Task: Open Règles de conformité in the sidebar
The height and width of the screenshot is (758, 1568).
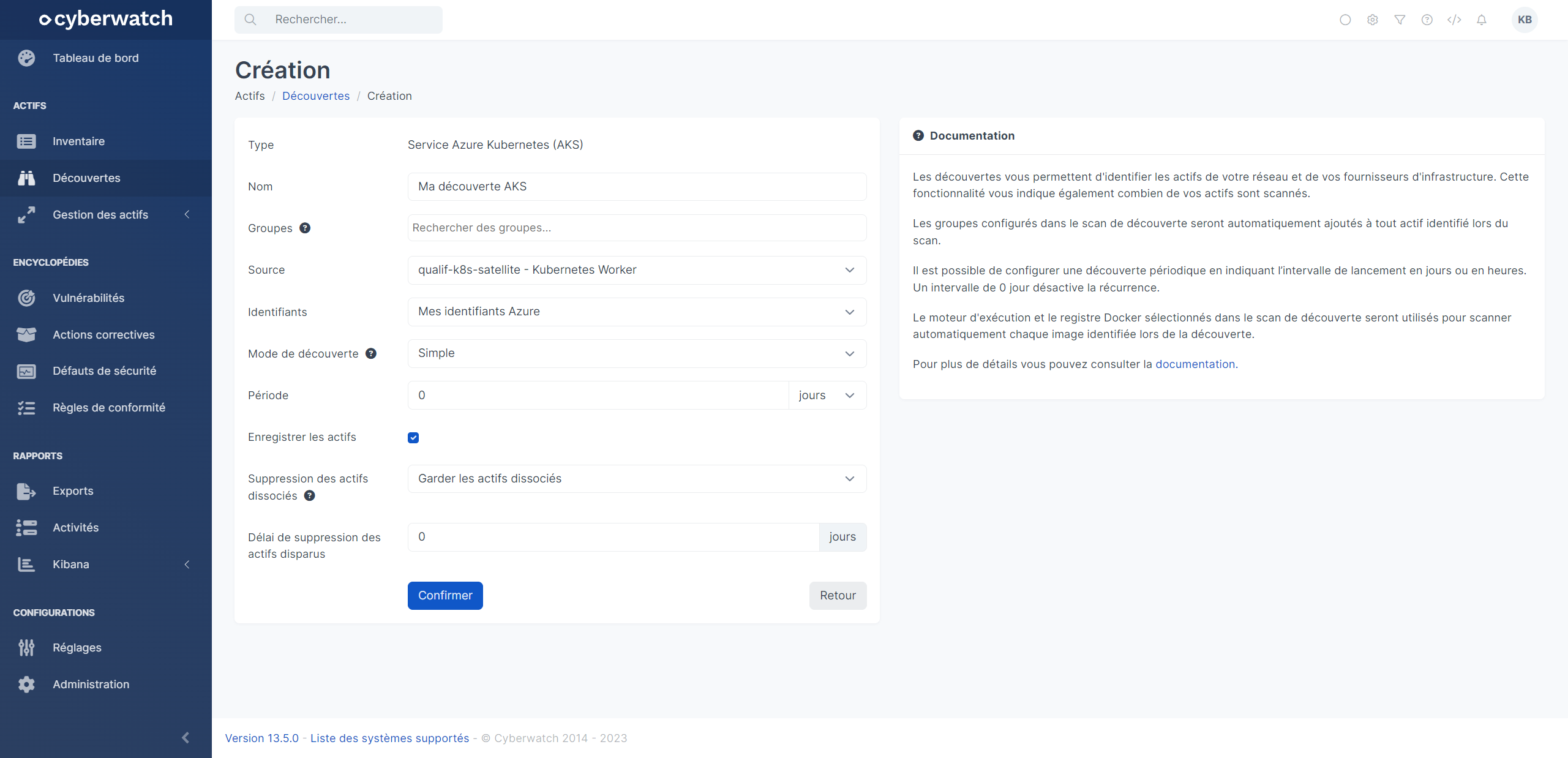Action: [x=106, y=408]
